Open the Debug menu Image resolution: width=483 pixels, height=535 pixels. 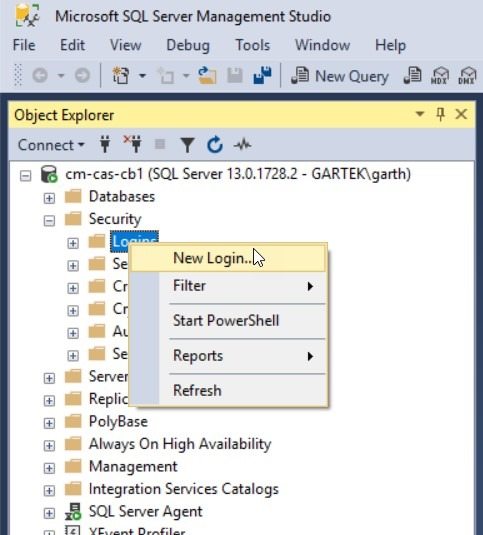point(188,45)
